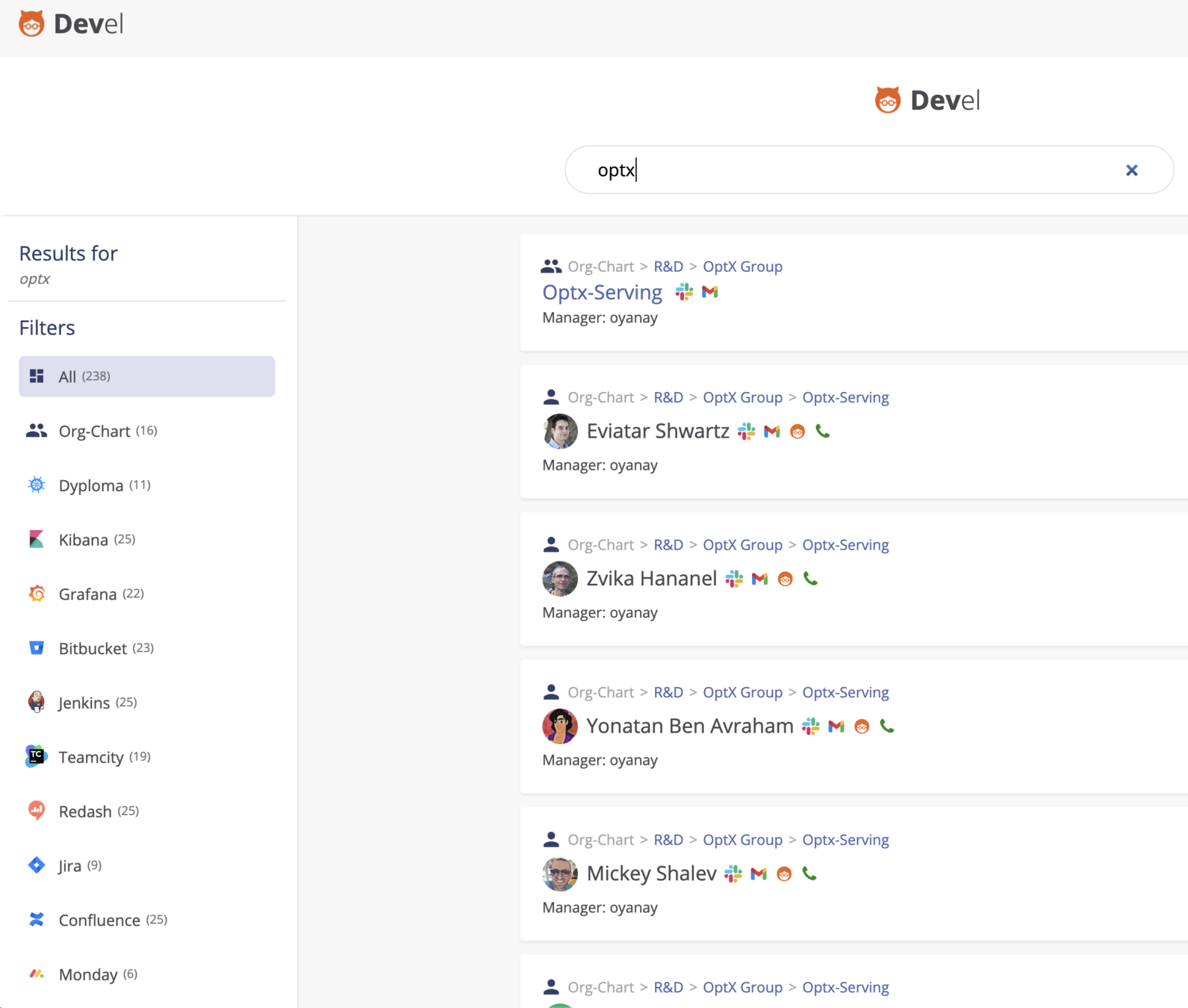The height and width of the screenshot is (1008, 1188).
Task: Open Slack for the Optx-Serving group
Action: [x=684, y=292]
